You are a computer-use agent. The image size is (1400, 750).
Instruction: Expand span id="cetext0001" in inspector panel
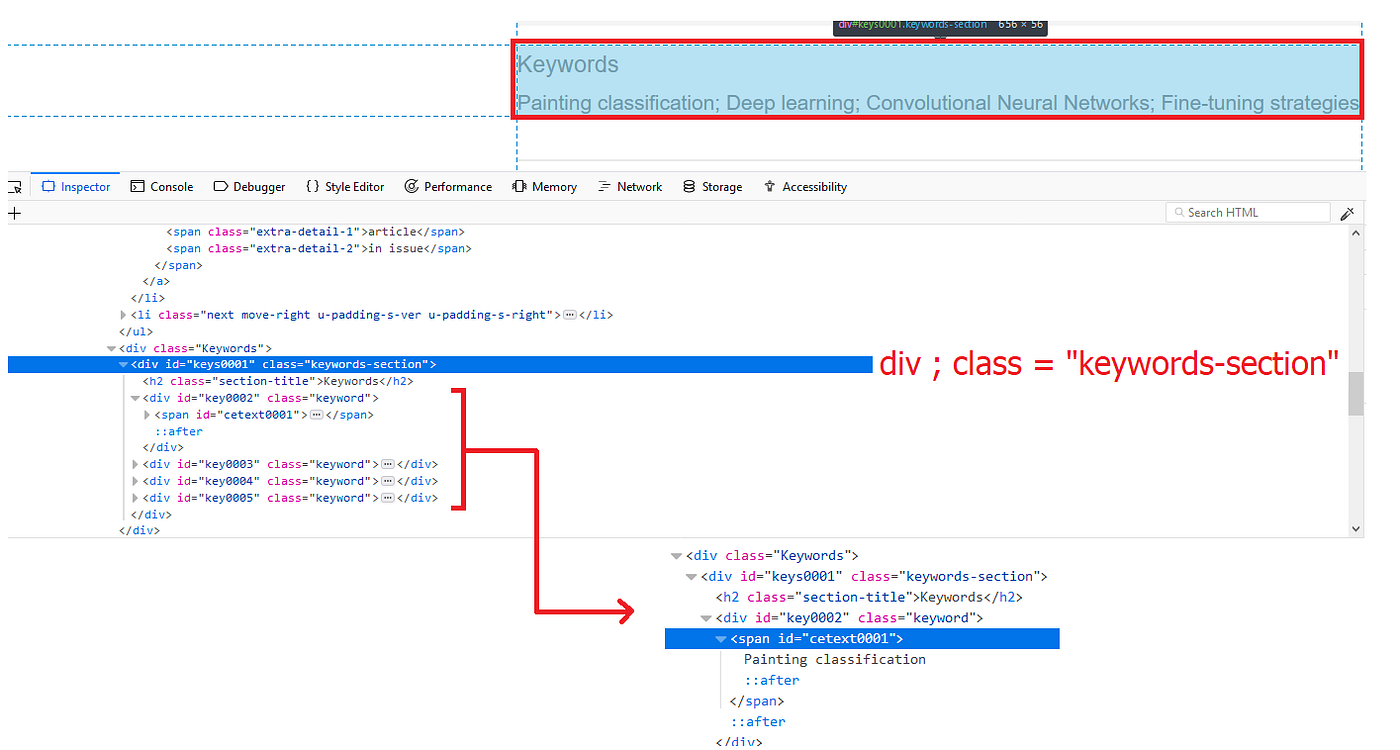[x=148, y=415]
